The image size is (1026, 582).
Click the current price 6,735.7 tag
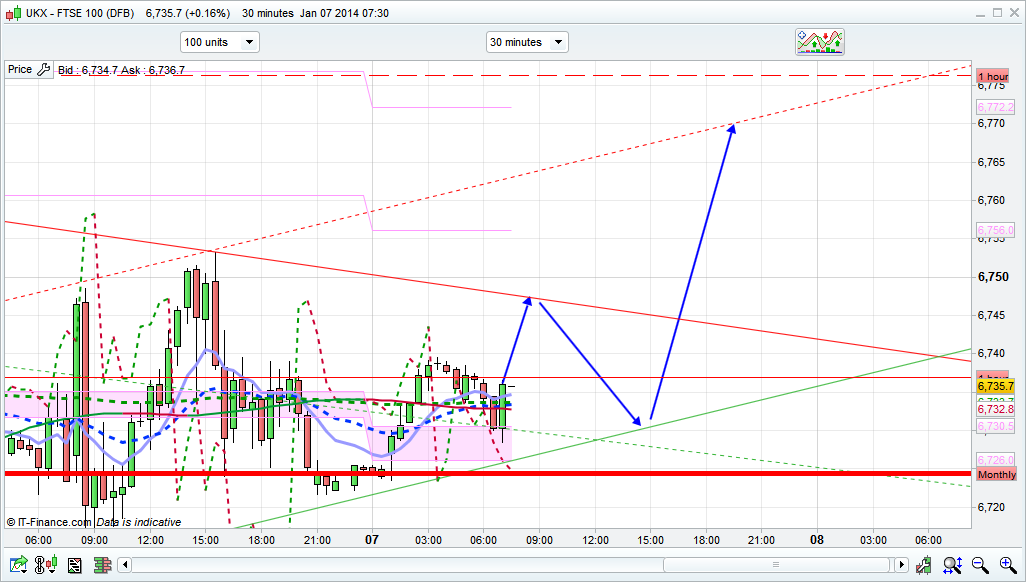click(x=996, y=386)
